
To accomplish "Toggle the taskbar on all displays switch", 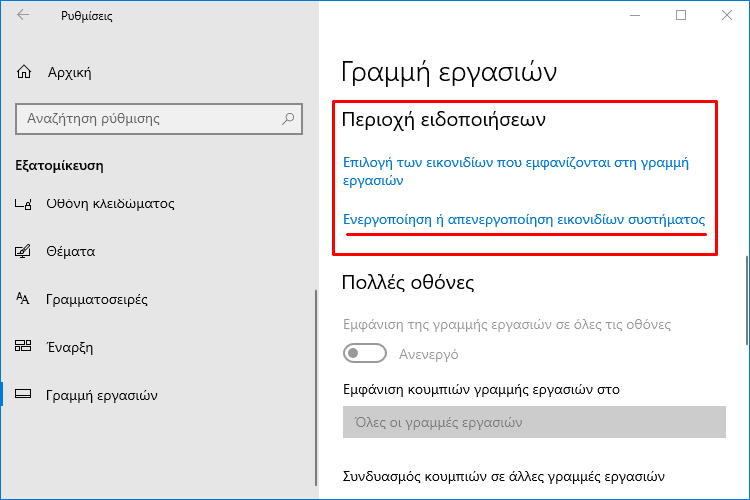I will click(x=364, y=354).
